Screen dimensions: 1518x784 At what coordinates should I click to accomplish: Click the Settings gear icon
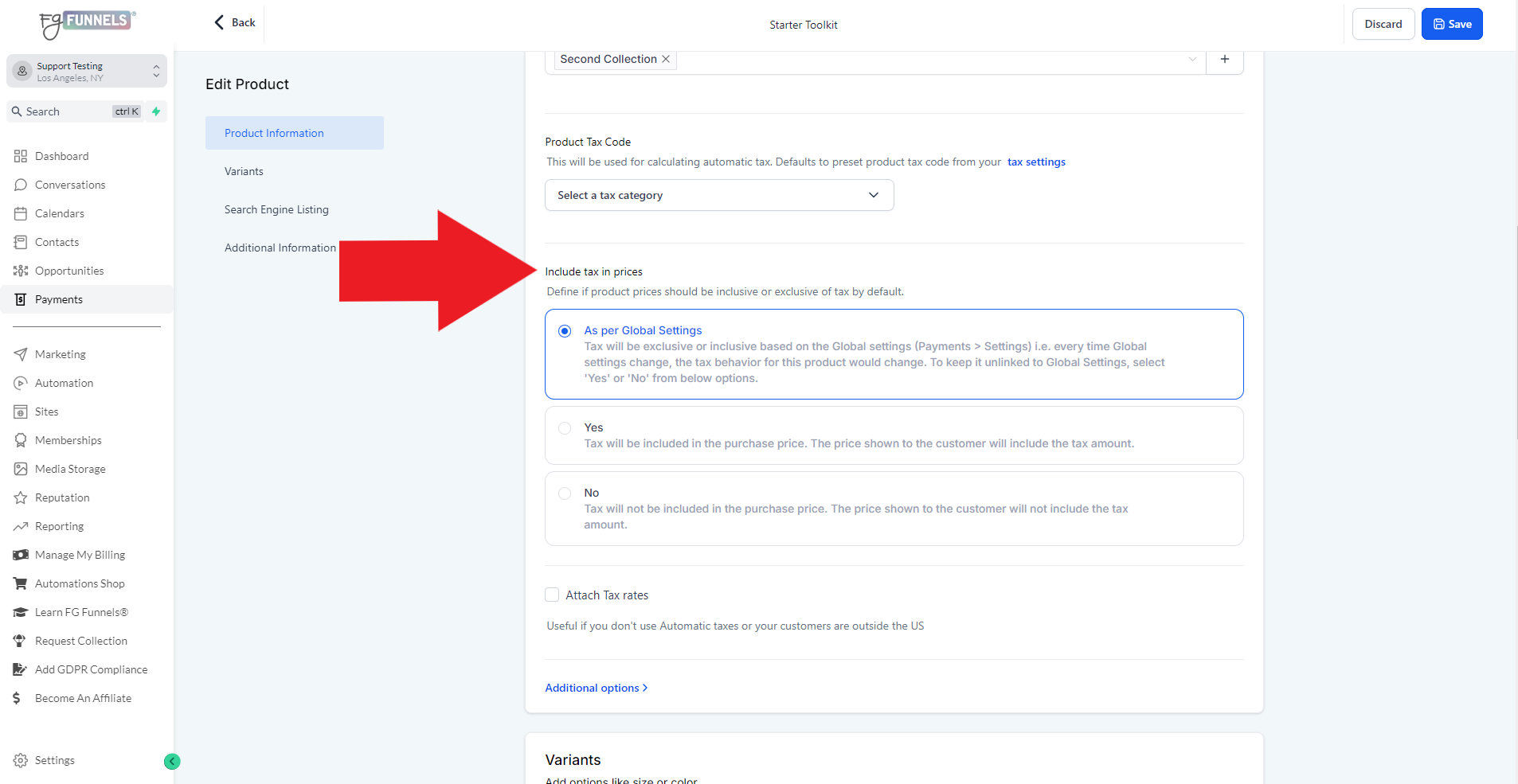[21, 760]
